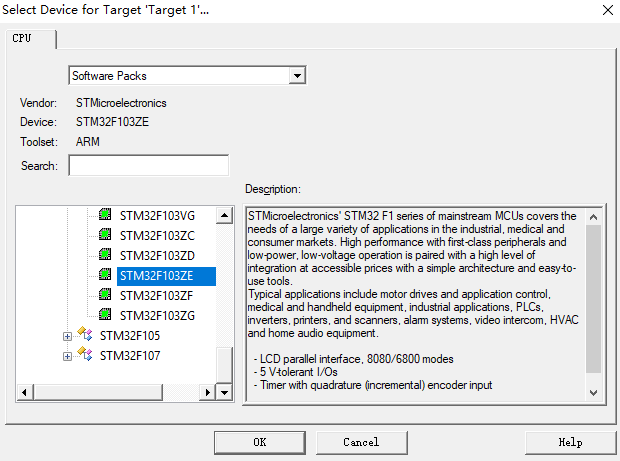Select STM32F103ZD device in tree

[157, 256]
